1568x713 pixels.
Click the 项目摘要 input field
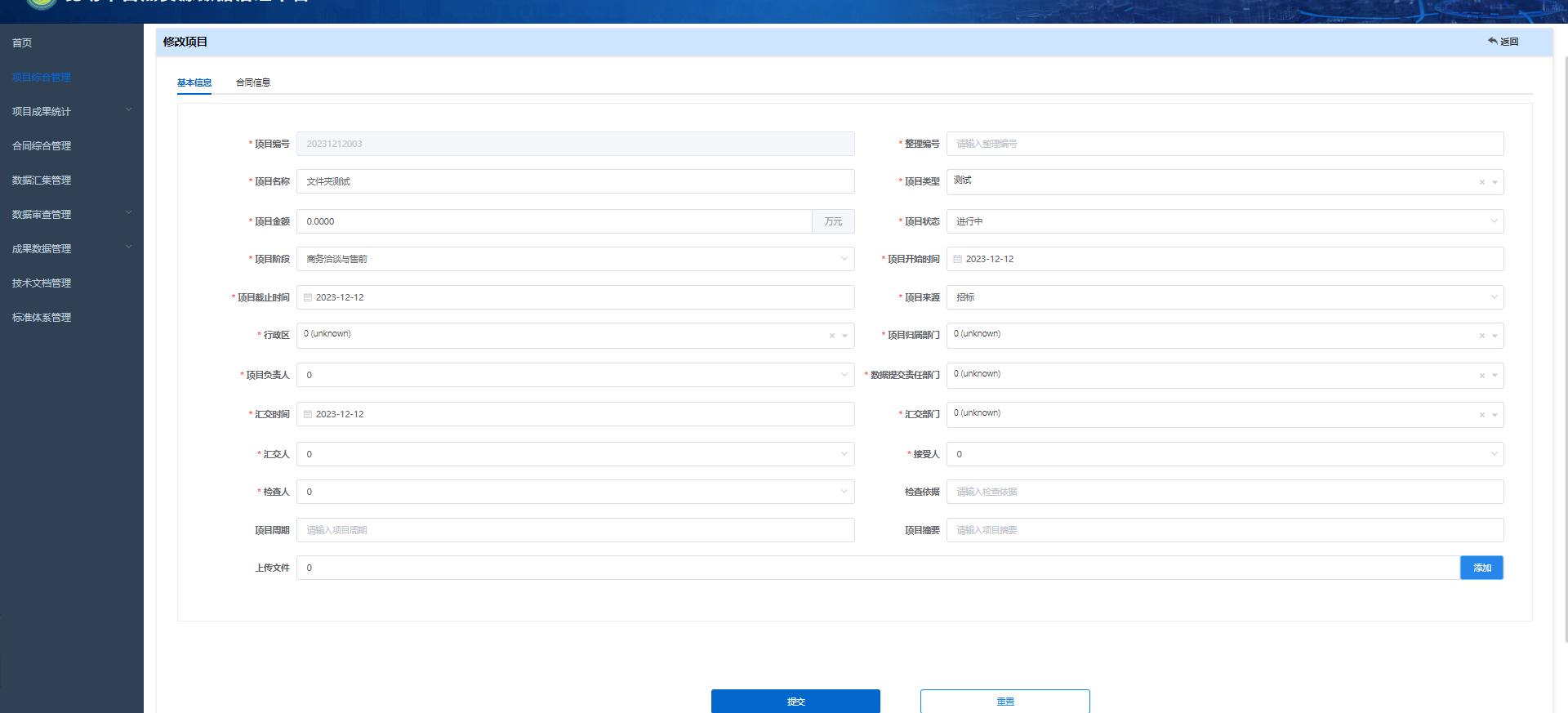1225,530
